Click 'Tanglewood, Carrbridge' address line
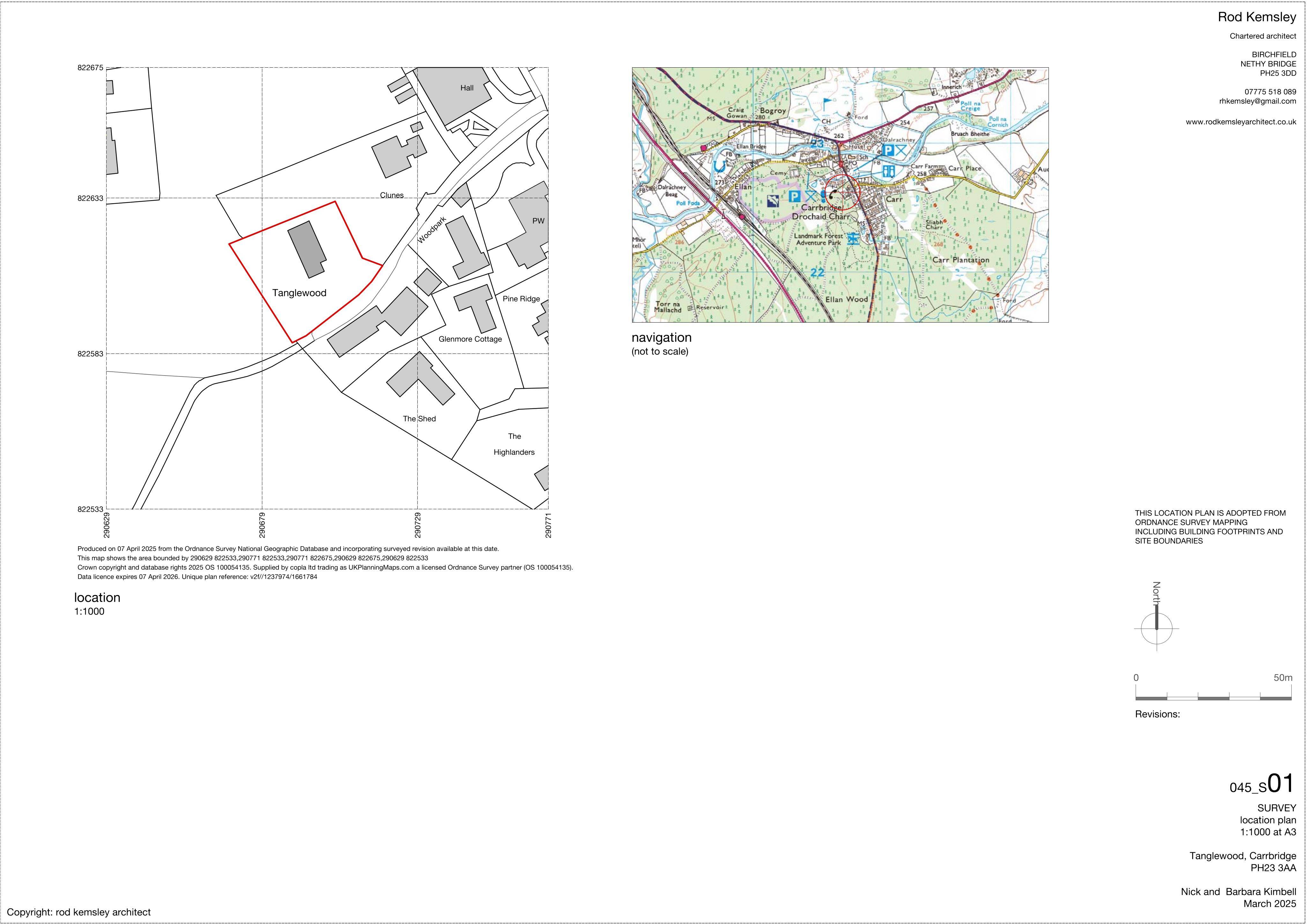Image resolution: width=1307 pixels, height=924 pixels. click(1243, 856)
